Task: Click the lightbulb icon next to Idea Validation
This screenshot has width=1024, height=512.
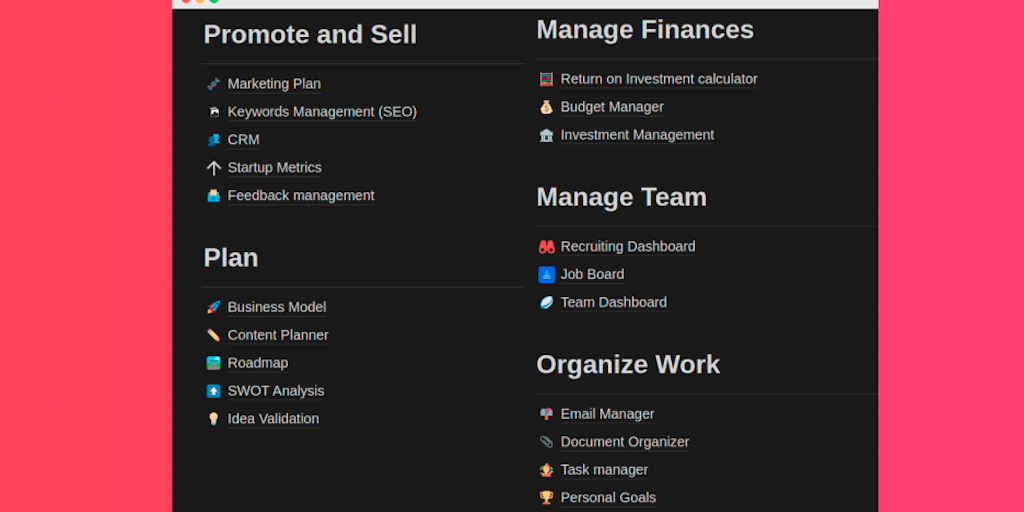Action: (x=213, y=419)
